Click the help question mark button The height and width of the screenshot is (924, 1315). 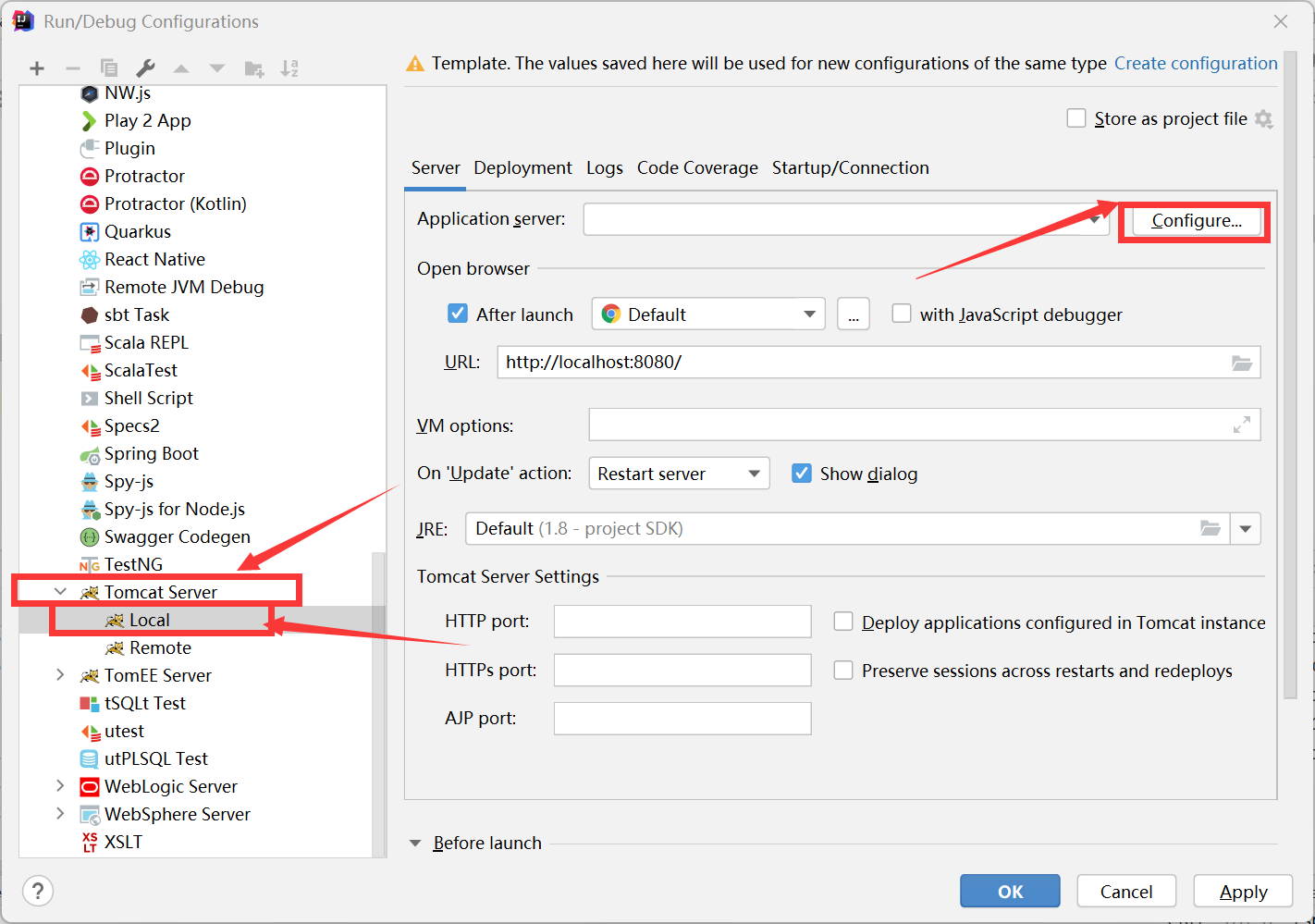click(x=37, y=892)
